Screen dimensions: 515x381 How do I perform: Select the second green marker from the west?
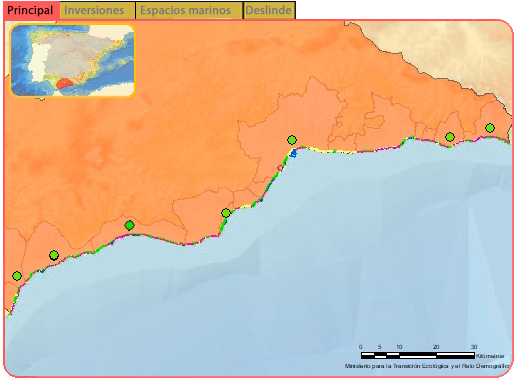pos(54,255)
